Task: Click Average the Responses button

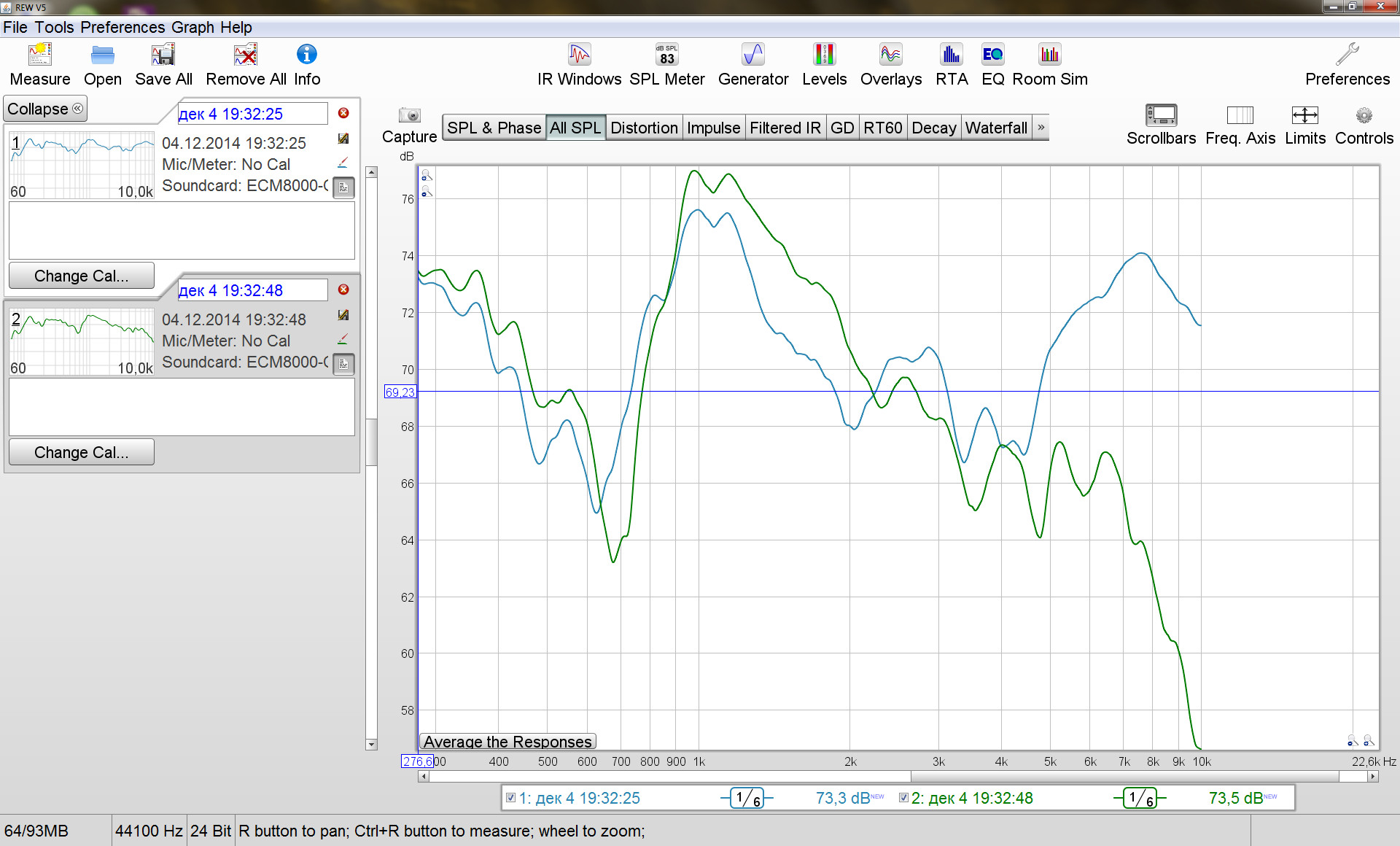Action: pyautogui.click(x=507, y=742)
